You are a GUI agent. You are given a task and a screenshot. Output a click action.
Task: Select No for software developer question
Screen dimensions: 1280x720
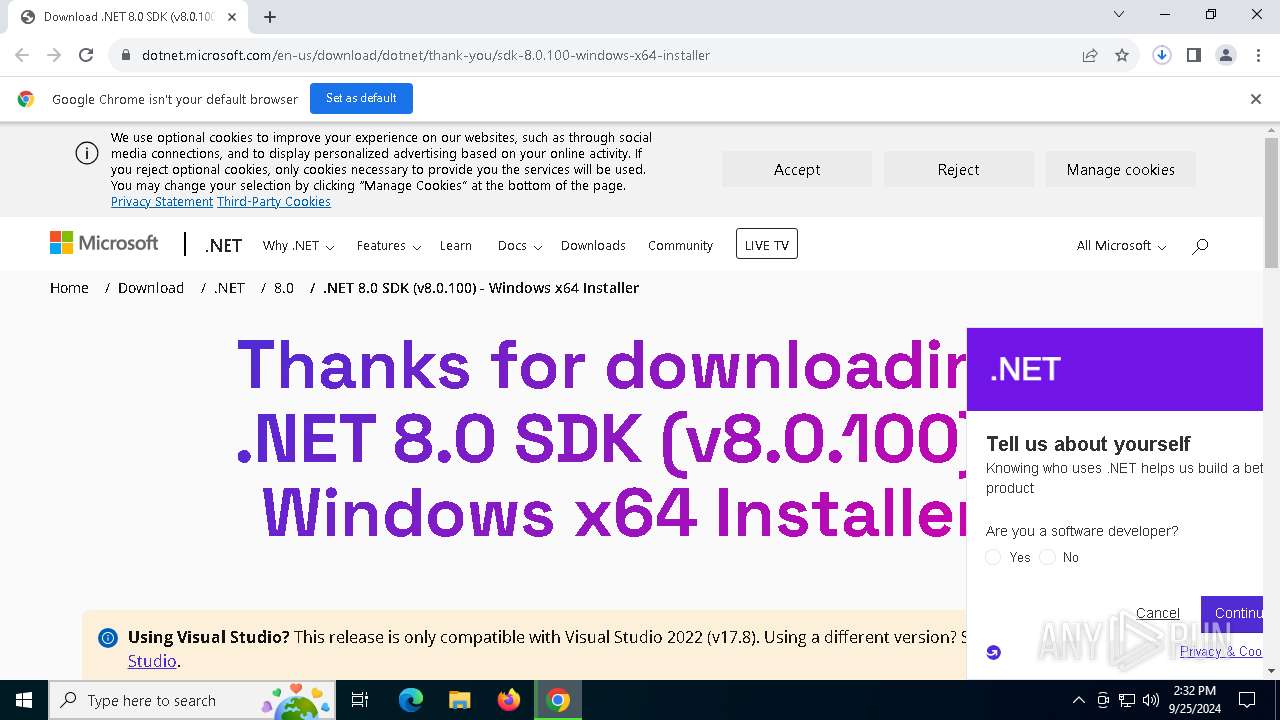1047,557
